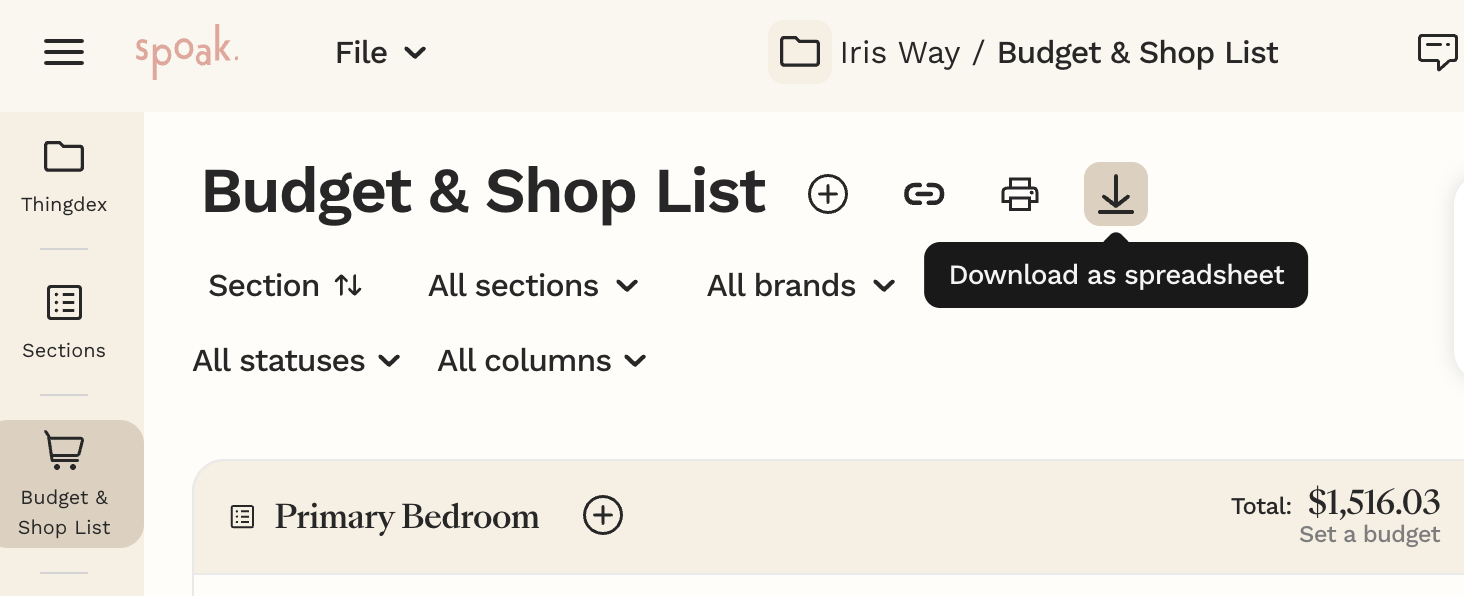Open the Iris Way project folder icon
The width and height of the screenshot is (1464, 596).
point(800,52)
